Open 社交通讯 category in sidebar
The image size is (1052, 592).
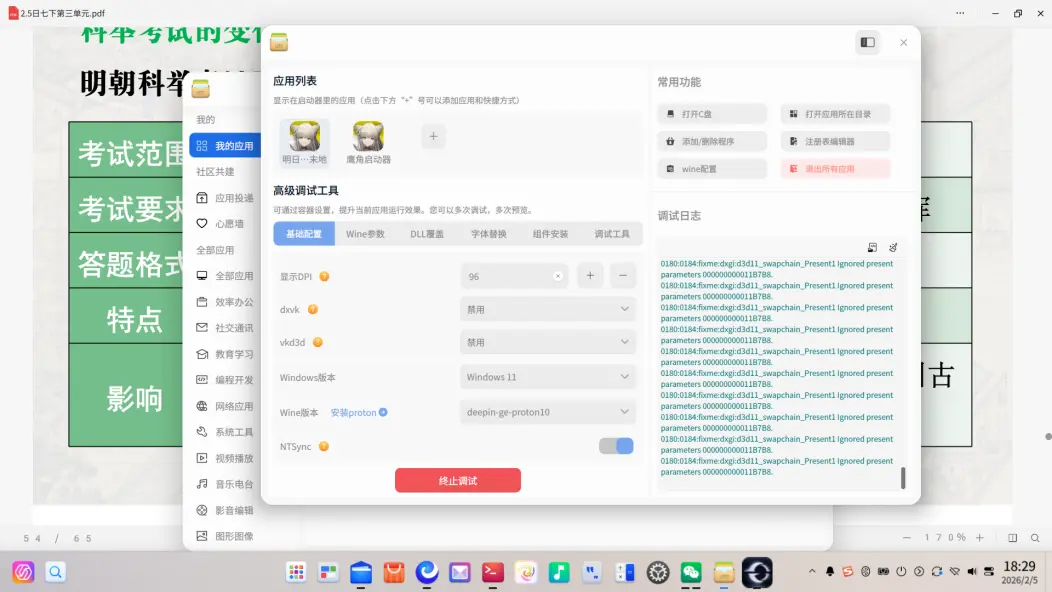[225, 328]
